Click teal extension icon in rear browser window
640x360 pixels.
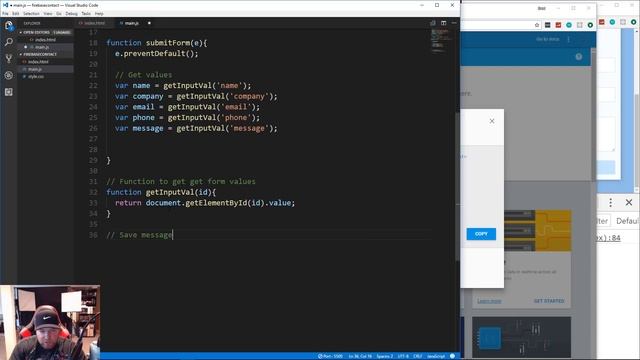(x=612, y=22)
